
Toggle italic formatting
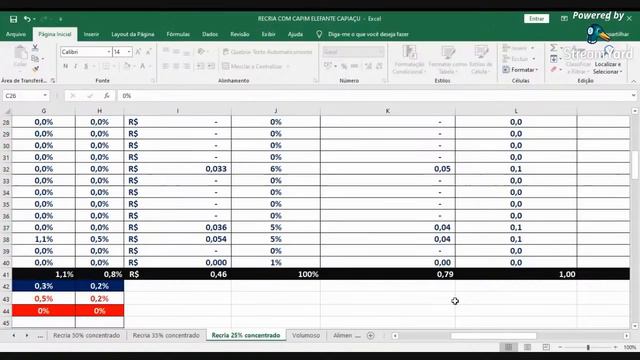click(76, 66)
